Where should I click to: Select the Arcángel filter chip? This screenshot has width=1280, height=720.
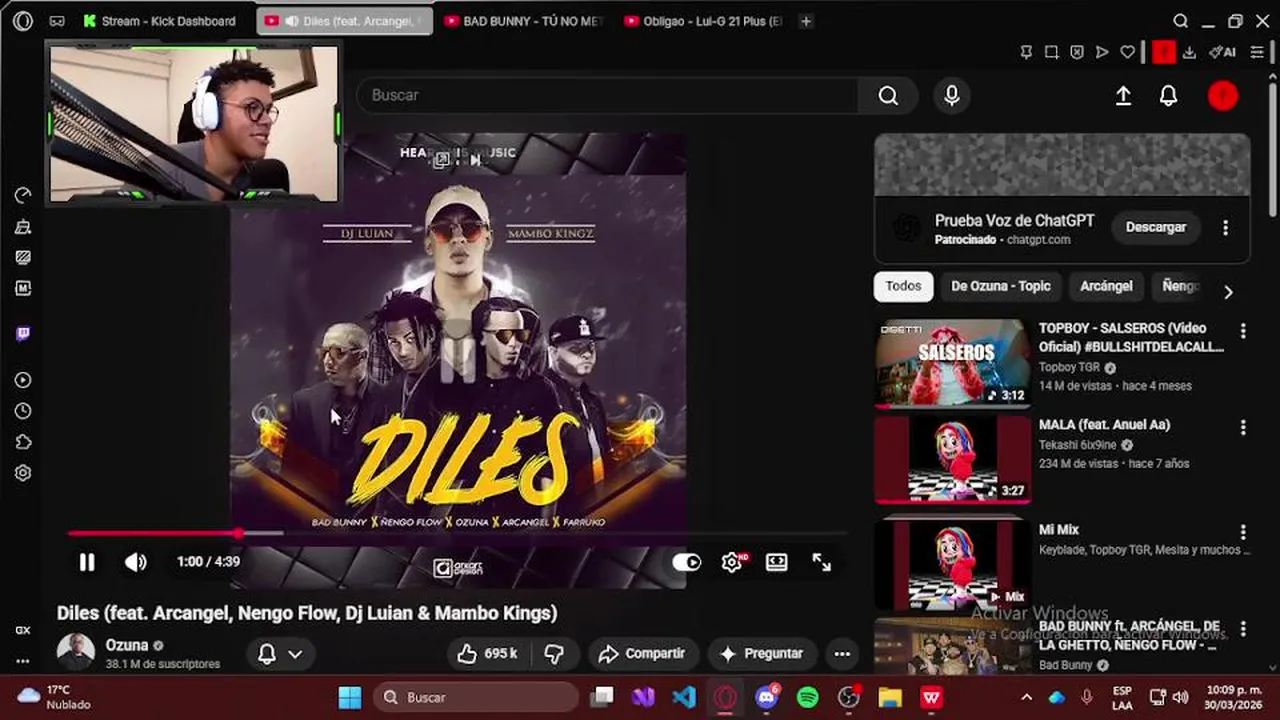[1106, 286]
